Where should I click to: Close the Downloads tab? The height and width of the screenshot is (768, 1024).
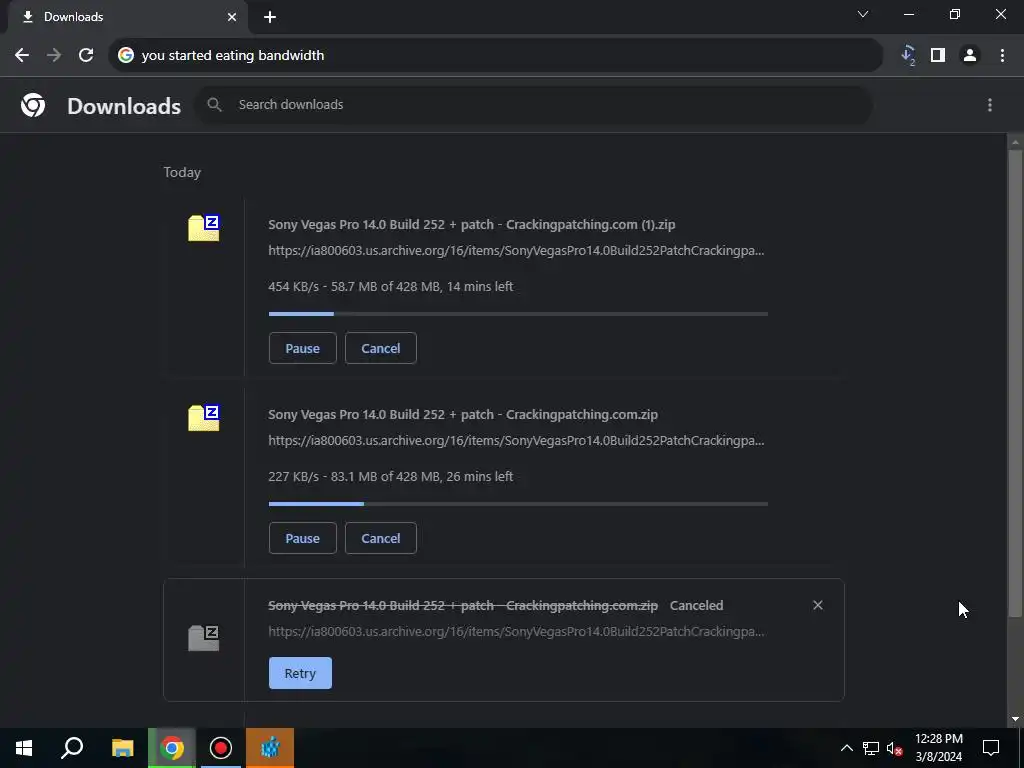[x=232, y=17]
